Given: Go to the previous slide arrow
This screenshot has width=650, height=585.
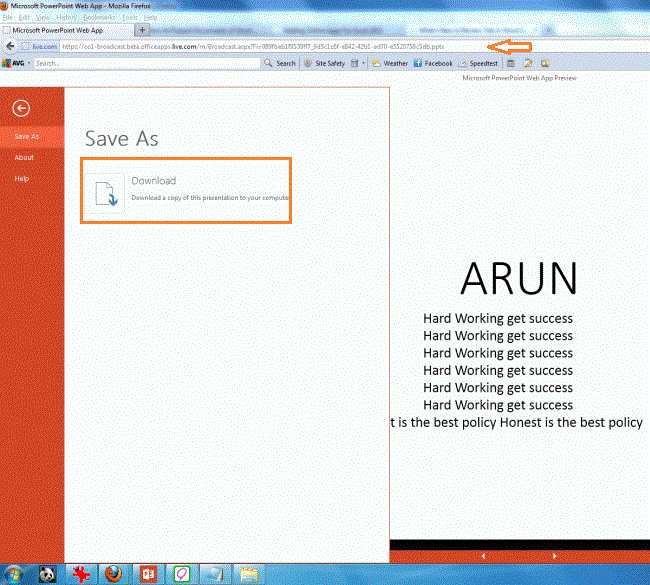Looking at the screenshot, I should coord(483,556).
